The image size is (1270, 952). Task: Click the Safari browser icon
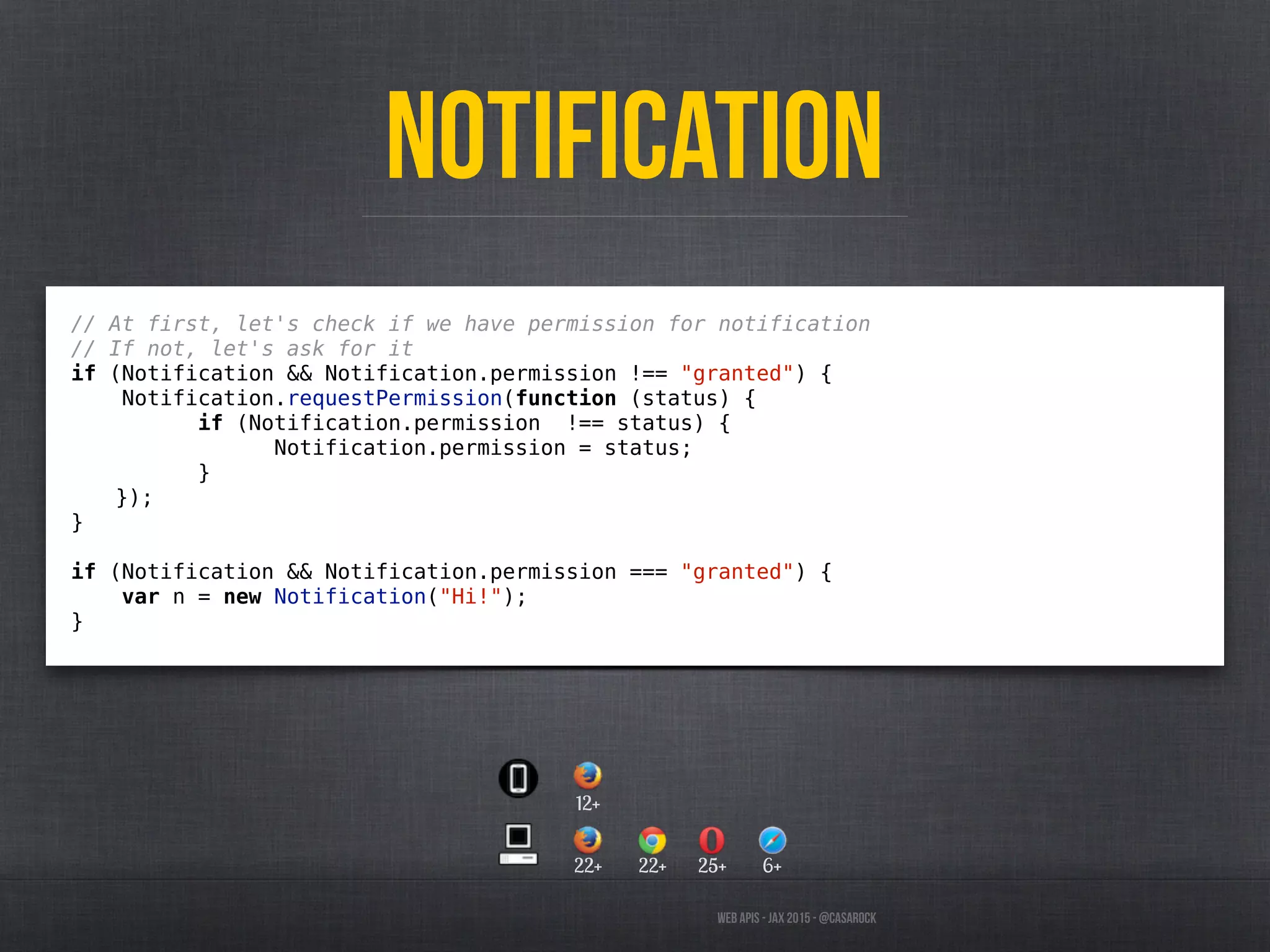[x=772, y=840]
